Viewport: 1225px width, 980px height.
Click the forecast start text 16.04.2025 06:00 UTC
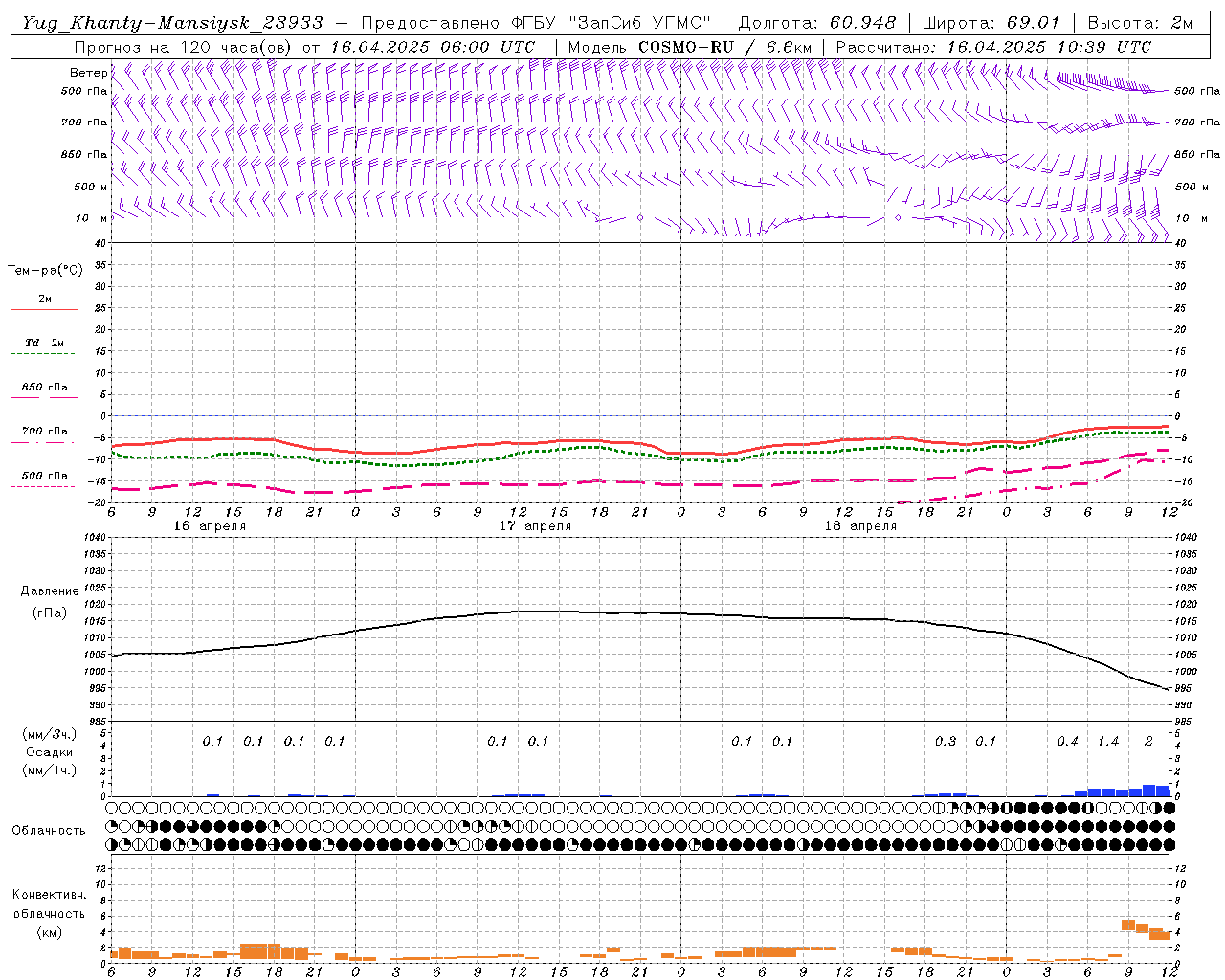[x=433, y=47]
